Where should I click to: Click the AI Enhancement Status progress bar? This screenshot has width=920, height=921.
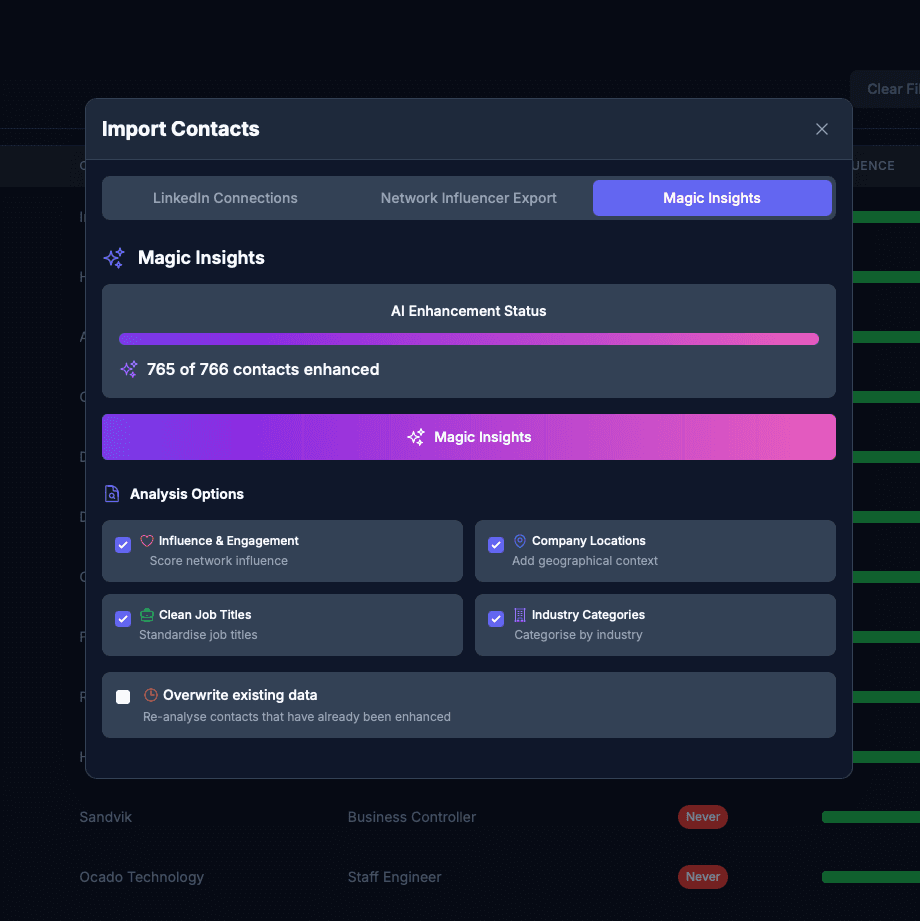coord(469,339)
